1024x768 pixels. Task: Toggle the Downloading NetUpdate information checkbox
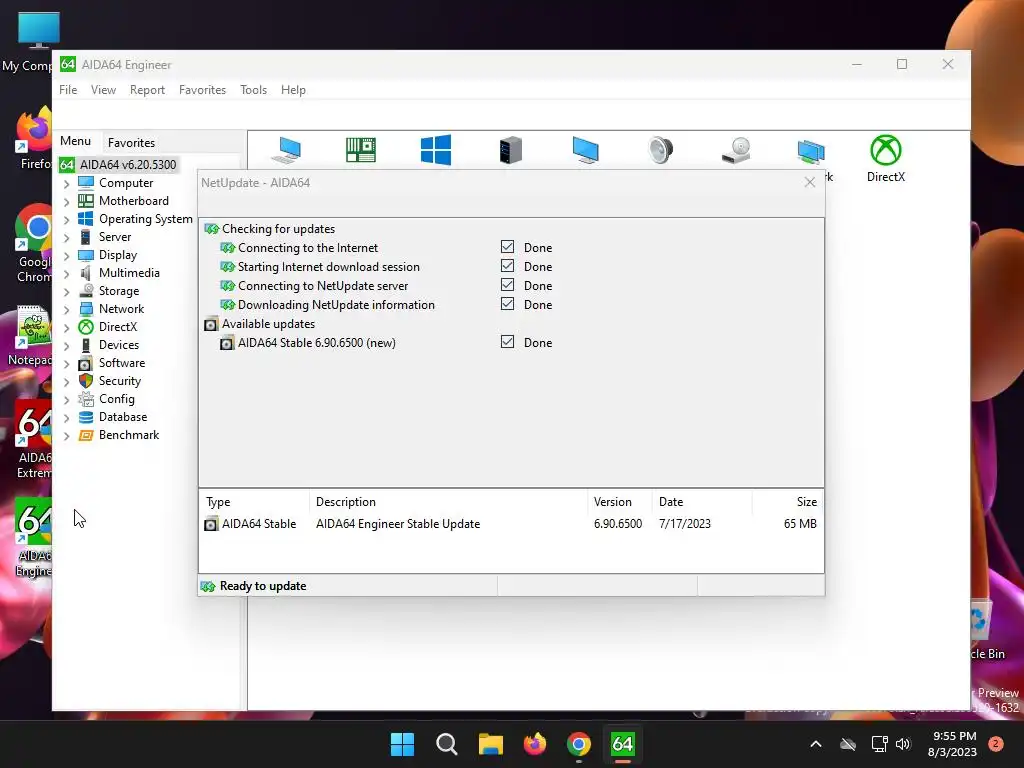[507, 304]
